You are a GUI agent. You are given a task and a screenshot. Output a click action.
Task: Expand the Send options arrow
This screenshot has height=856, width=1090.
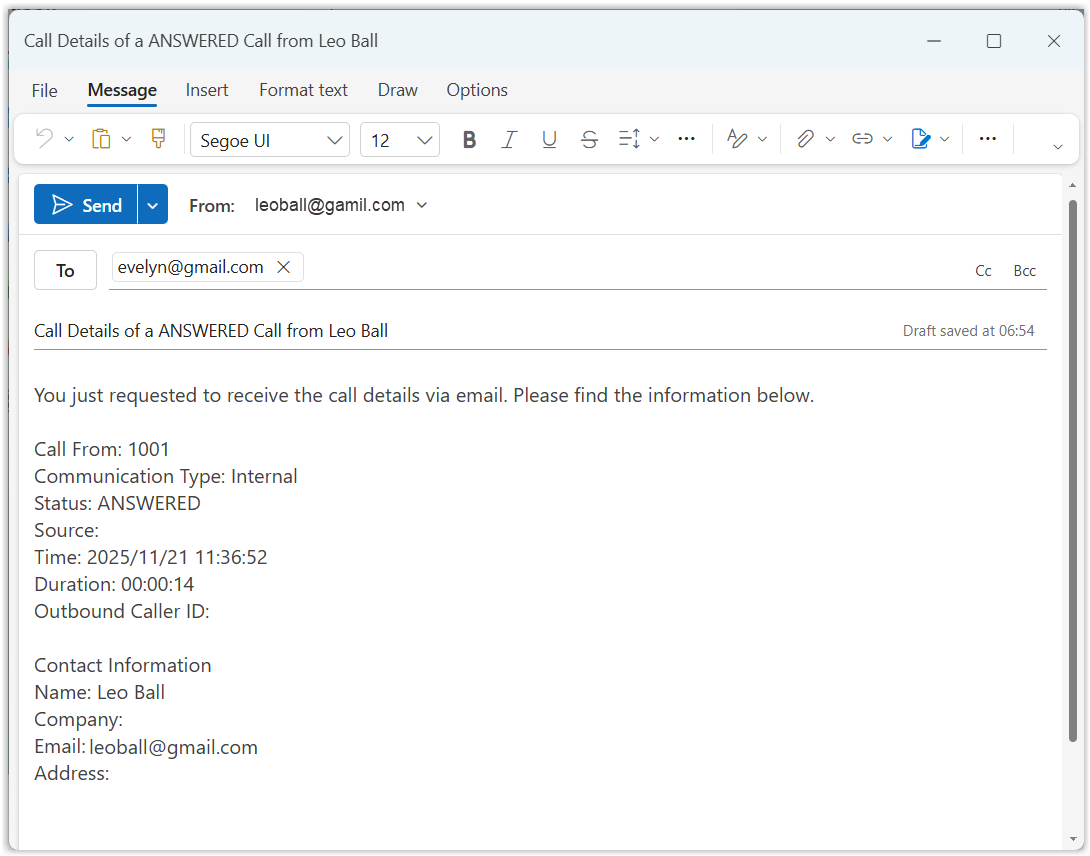(152, 205)
